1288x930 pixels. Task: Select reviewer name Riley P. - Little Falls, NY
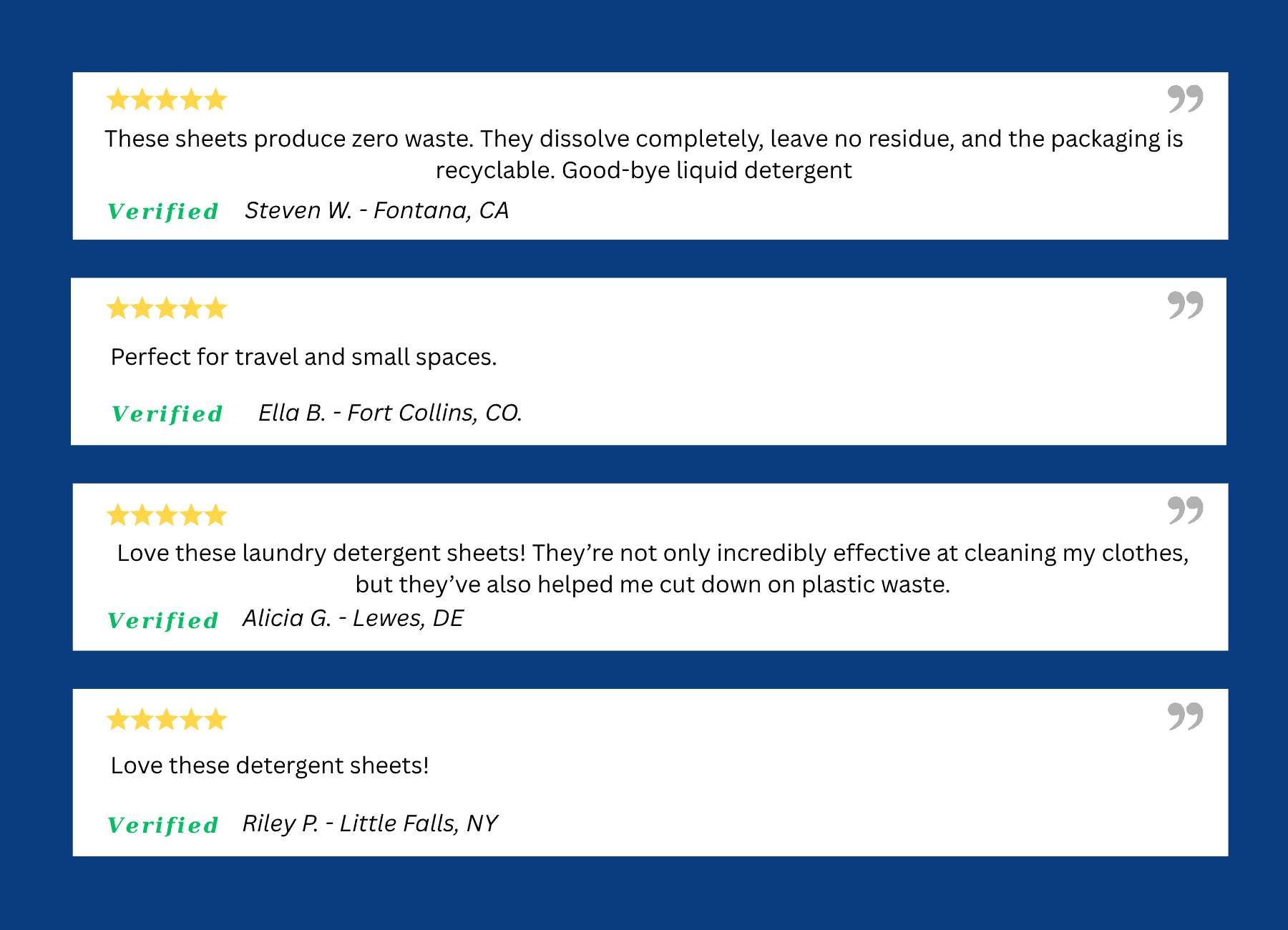tap(370, 823)
